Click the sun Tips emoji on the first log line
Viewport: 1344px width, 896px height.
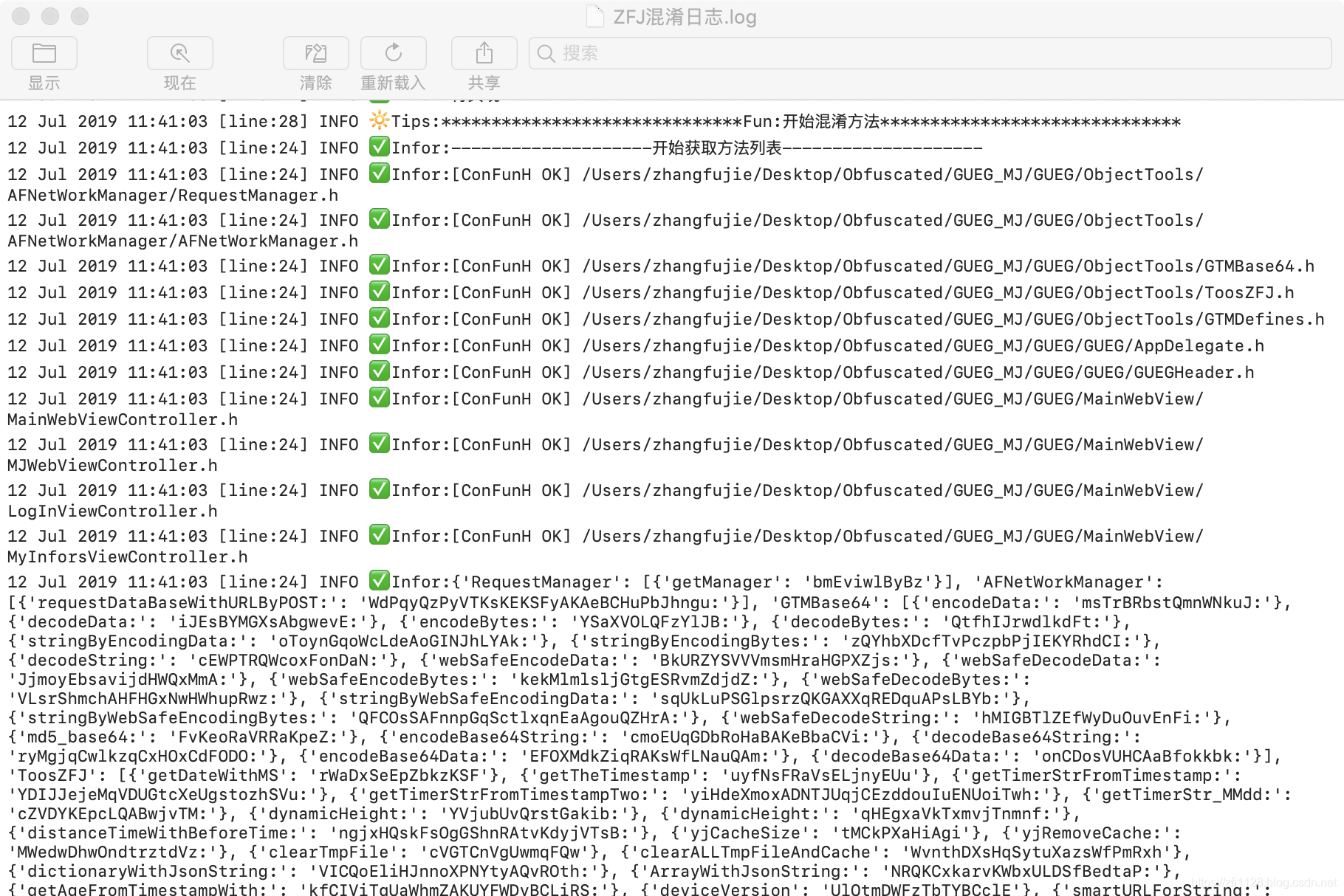379,120
